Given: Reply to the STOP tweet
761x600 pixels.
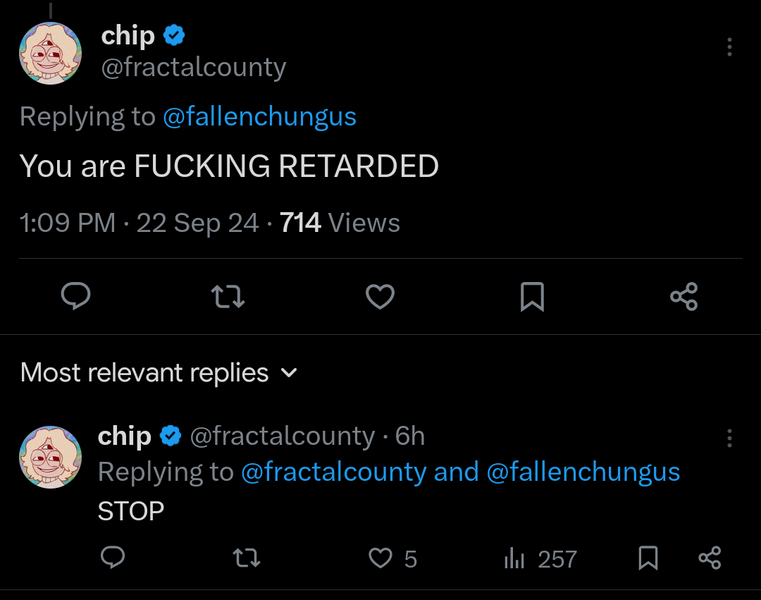Looking at the screenshot, I should click(x=113, y=558).
